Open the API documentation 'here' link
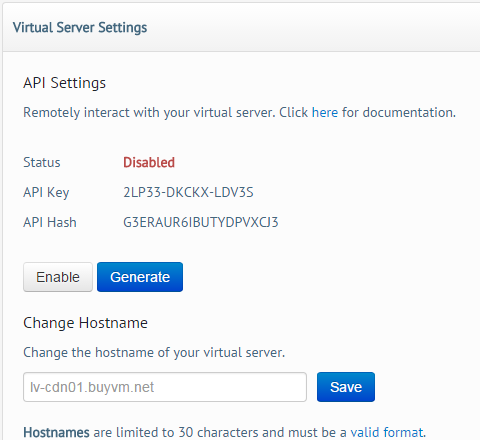Image resolution: width=480 pixels, height=440 pixels. click(325, 112)
